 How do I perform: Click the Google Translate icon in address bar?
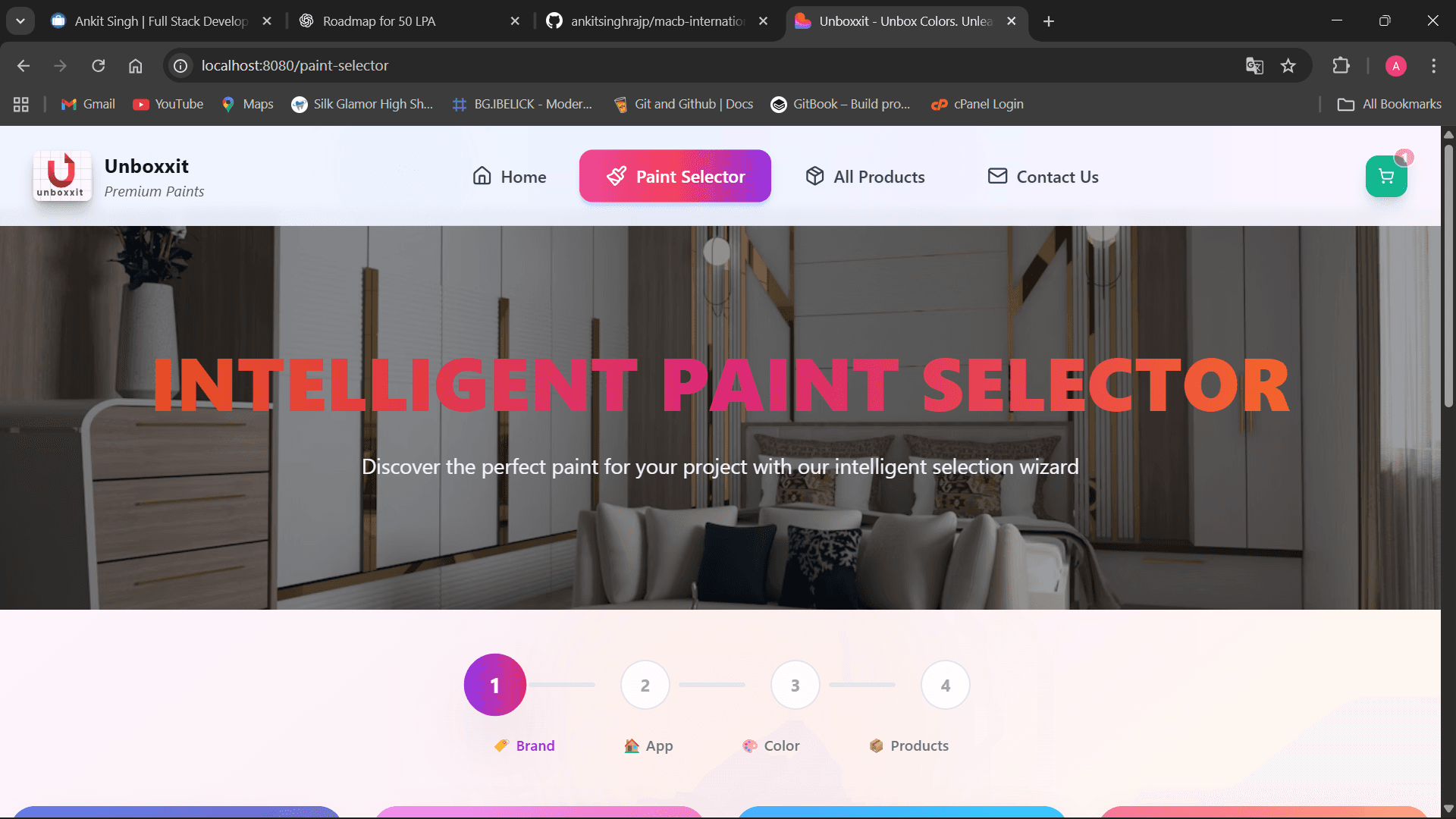1254,66
